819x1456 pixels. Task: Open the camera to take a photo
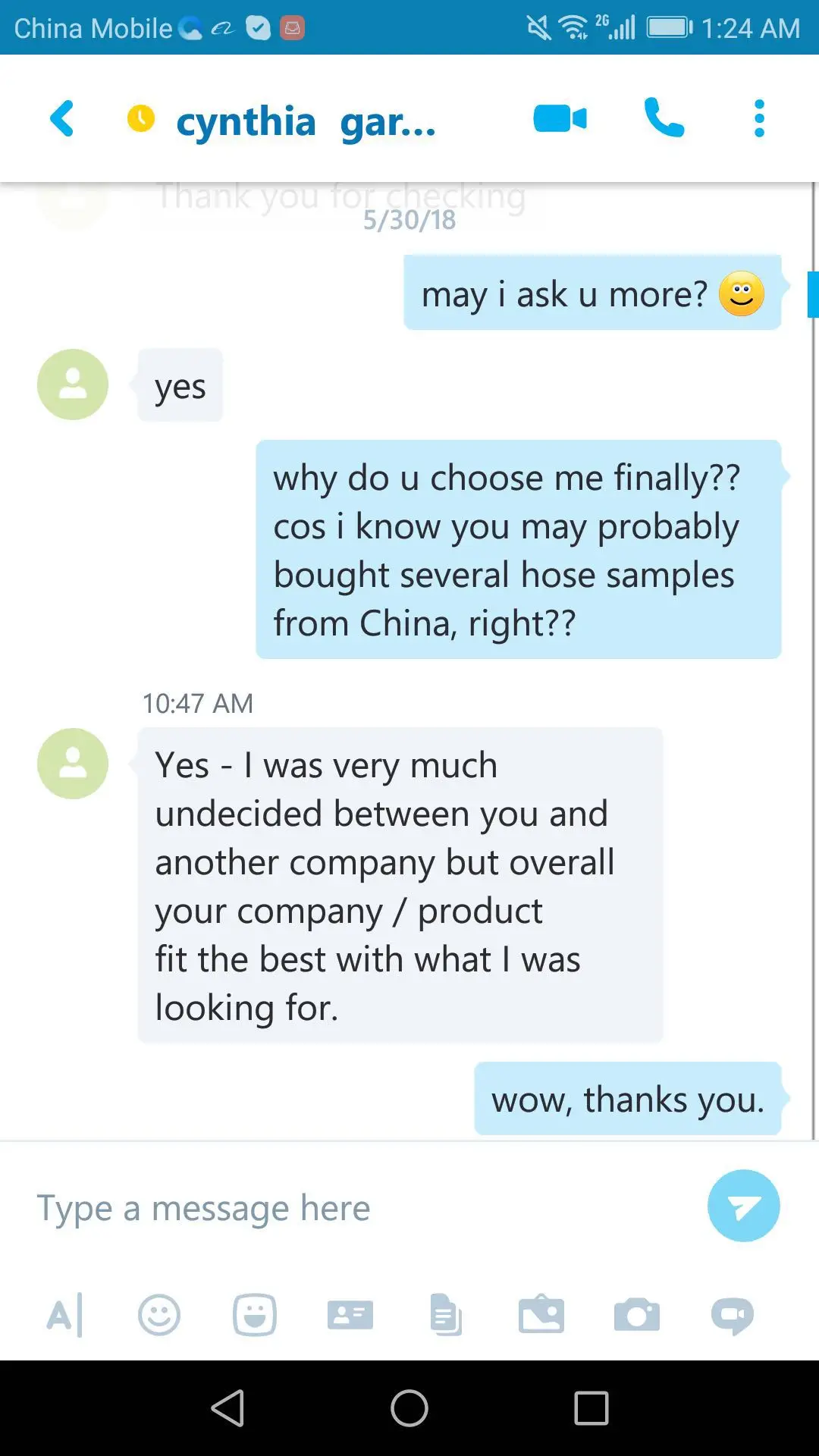(x=637, y=1315)
